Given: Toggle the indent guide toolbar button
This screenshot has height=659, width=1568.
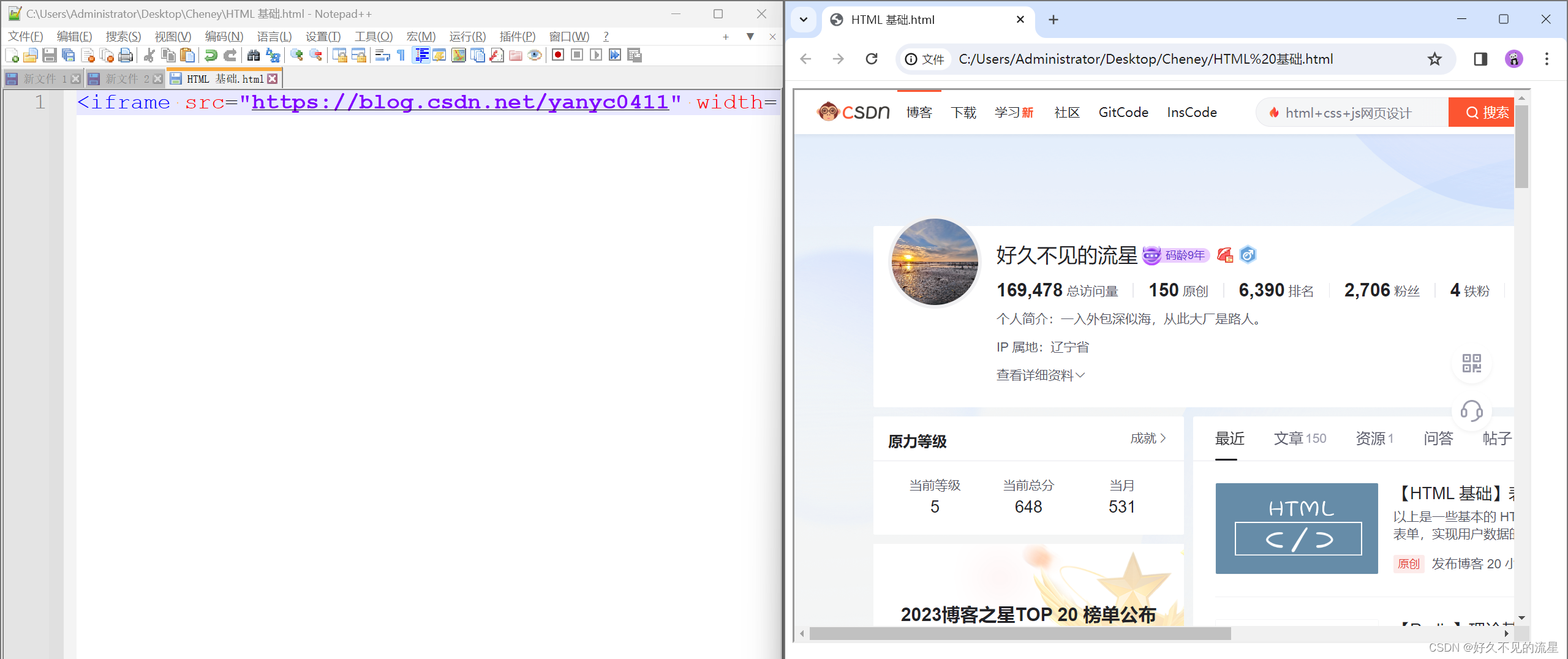Looking at the screenshot, I should pyautogui.click(x=421, y=56).
